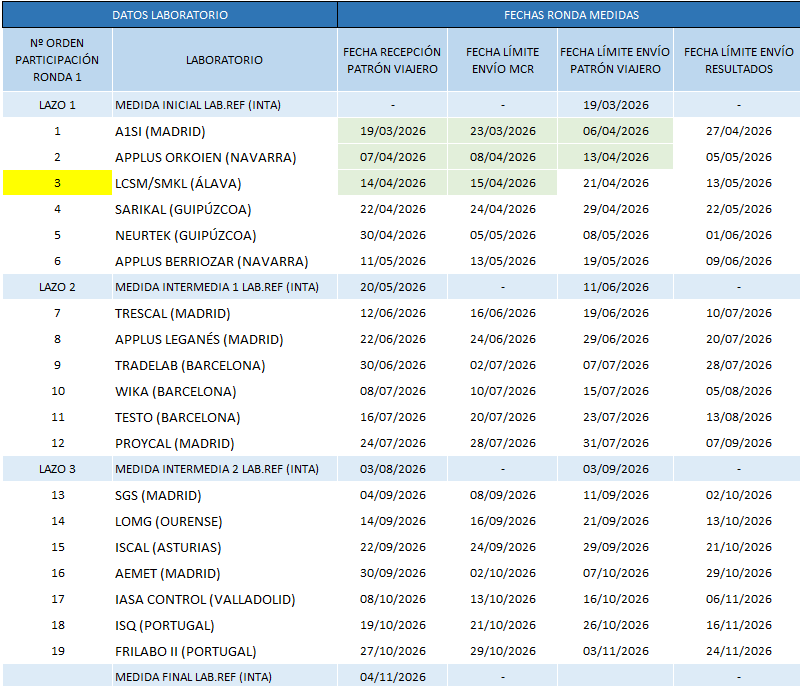The height and width of the screenshot is (686, 800).
Task: Select the LABORATORIO column header
Action: [224, 60]
